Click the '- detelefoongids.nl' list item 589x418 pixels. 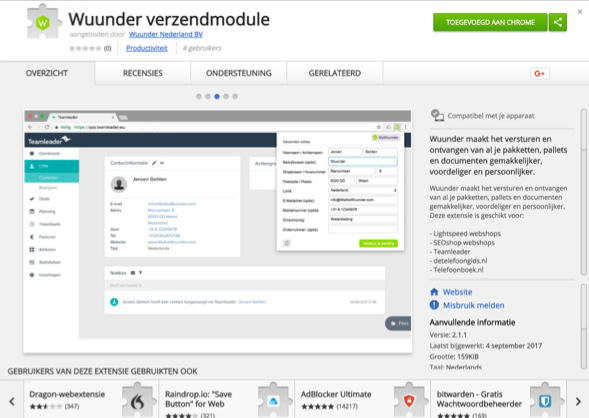pos(459,261)
